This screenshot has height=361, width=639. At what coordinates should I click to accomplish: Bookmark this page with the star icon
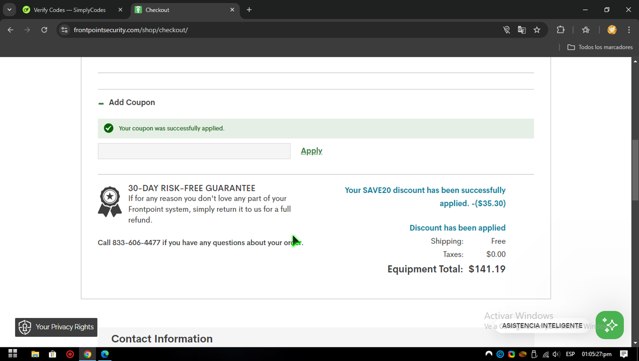point(537,30)
